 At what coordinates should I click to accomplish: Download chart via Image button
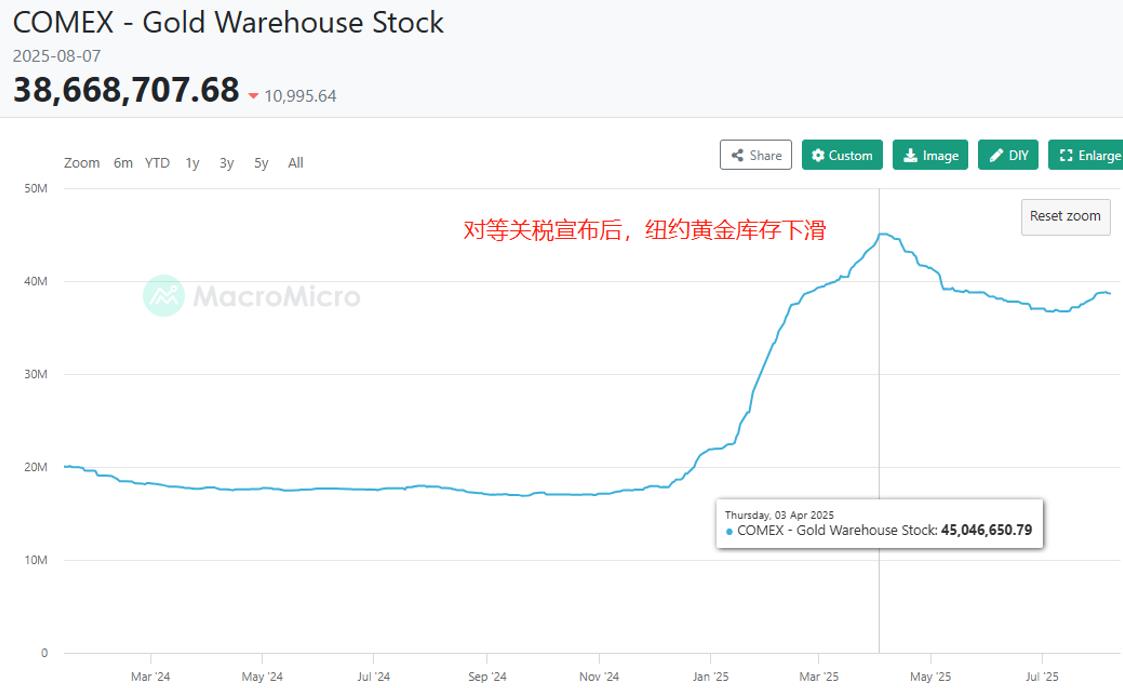930,155
